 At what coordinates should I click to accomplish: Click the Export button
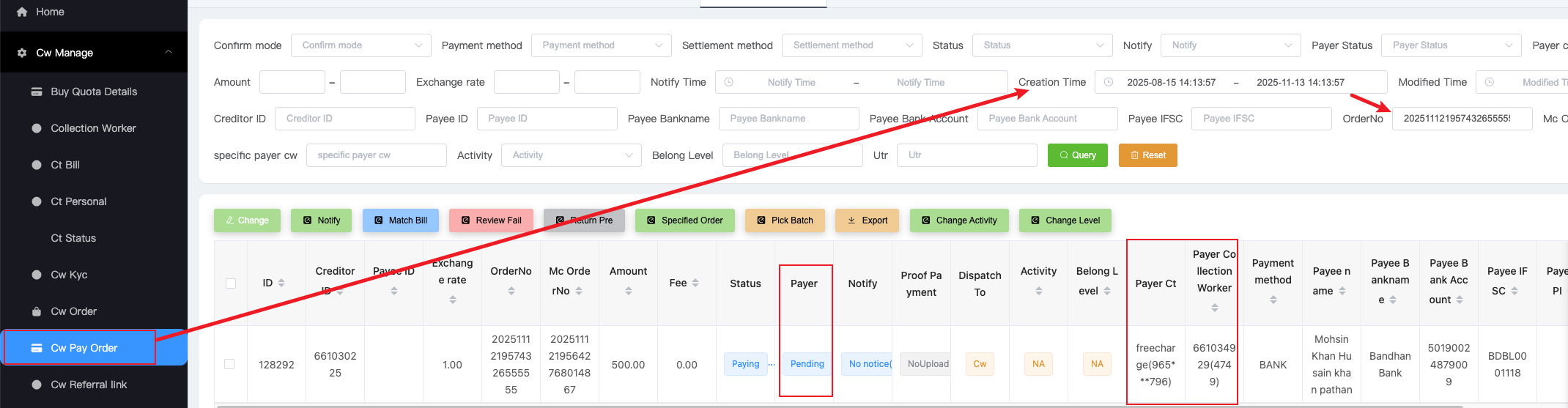tap(867, 220)
